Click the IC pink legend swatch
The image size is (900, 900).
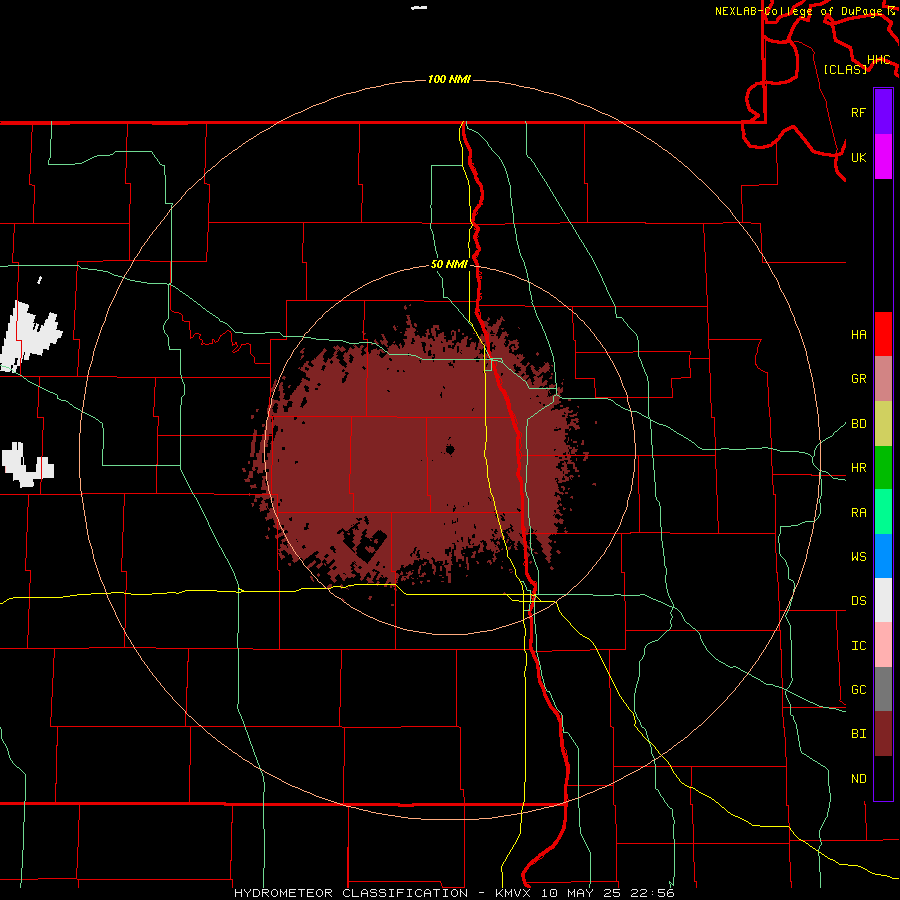(883, 645)
